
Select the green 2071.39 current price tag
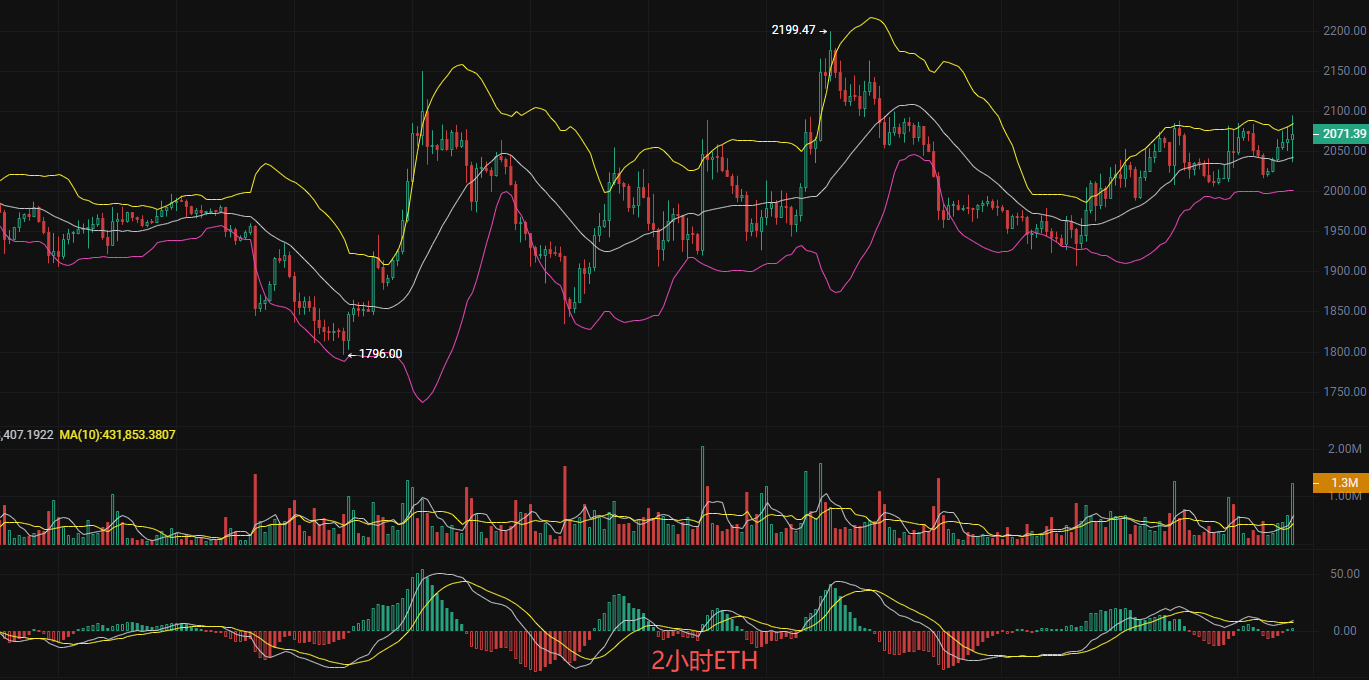pos(1343,133)
